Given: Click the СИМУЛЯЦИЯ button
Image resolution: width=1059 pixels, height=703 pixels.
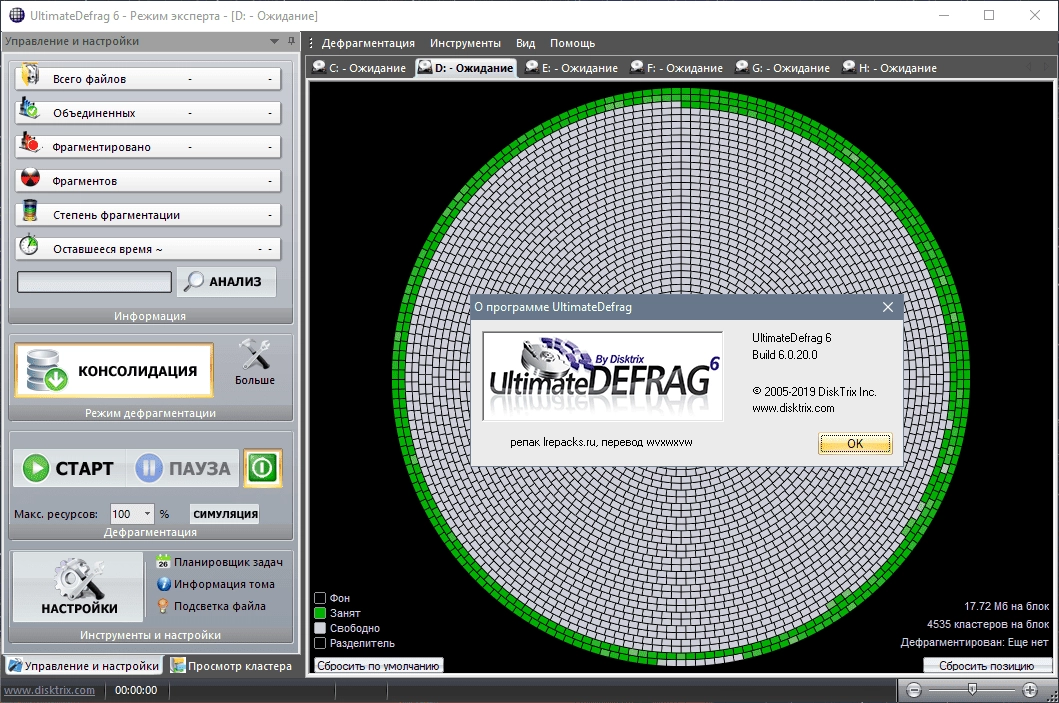Looking at the screenshot, I should [225, 514].
